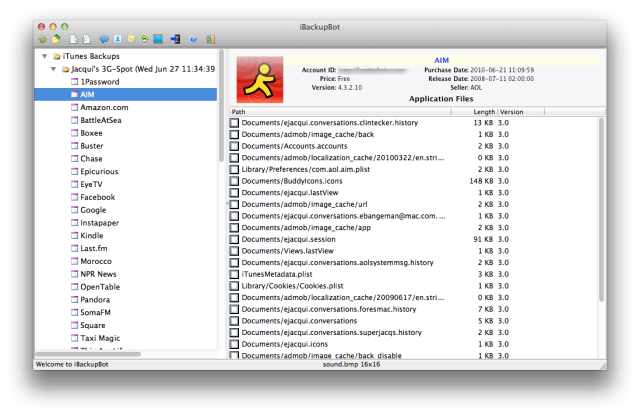Select the Documents/ejacqui.lastView row
The image size is (640, 416).
click(413, 193)
